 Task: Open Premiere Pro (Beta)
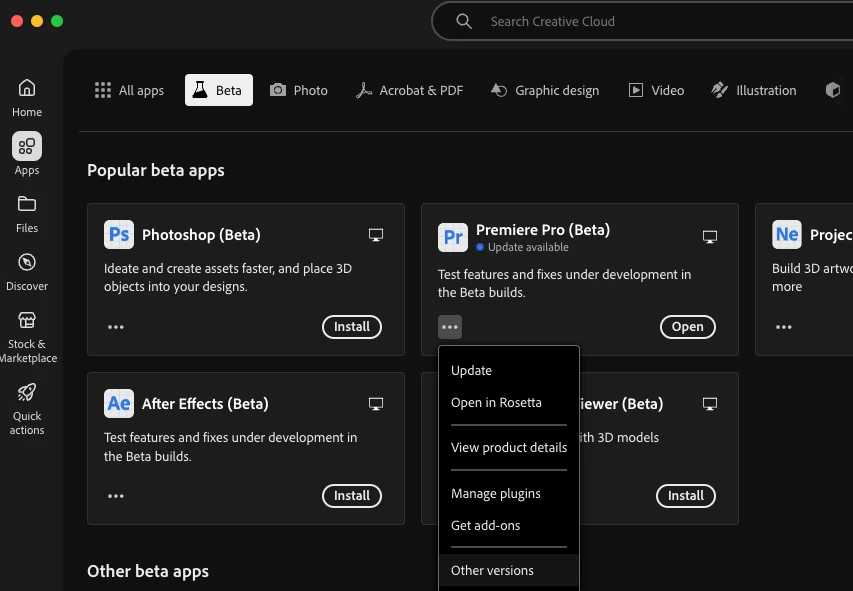[688, 327]
